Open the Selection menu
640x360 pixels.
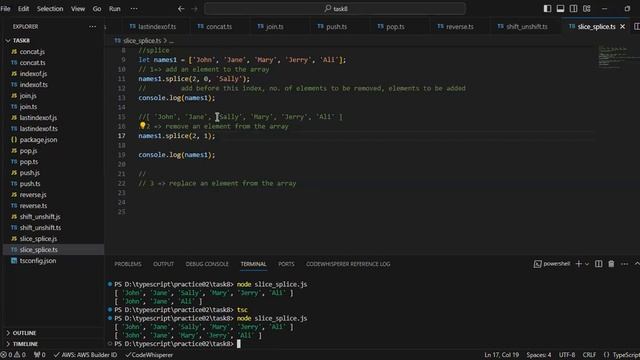click(x=50, y=9)
